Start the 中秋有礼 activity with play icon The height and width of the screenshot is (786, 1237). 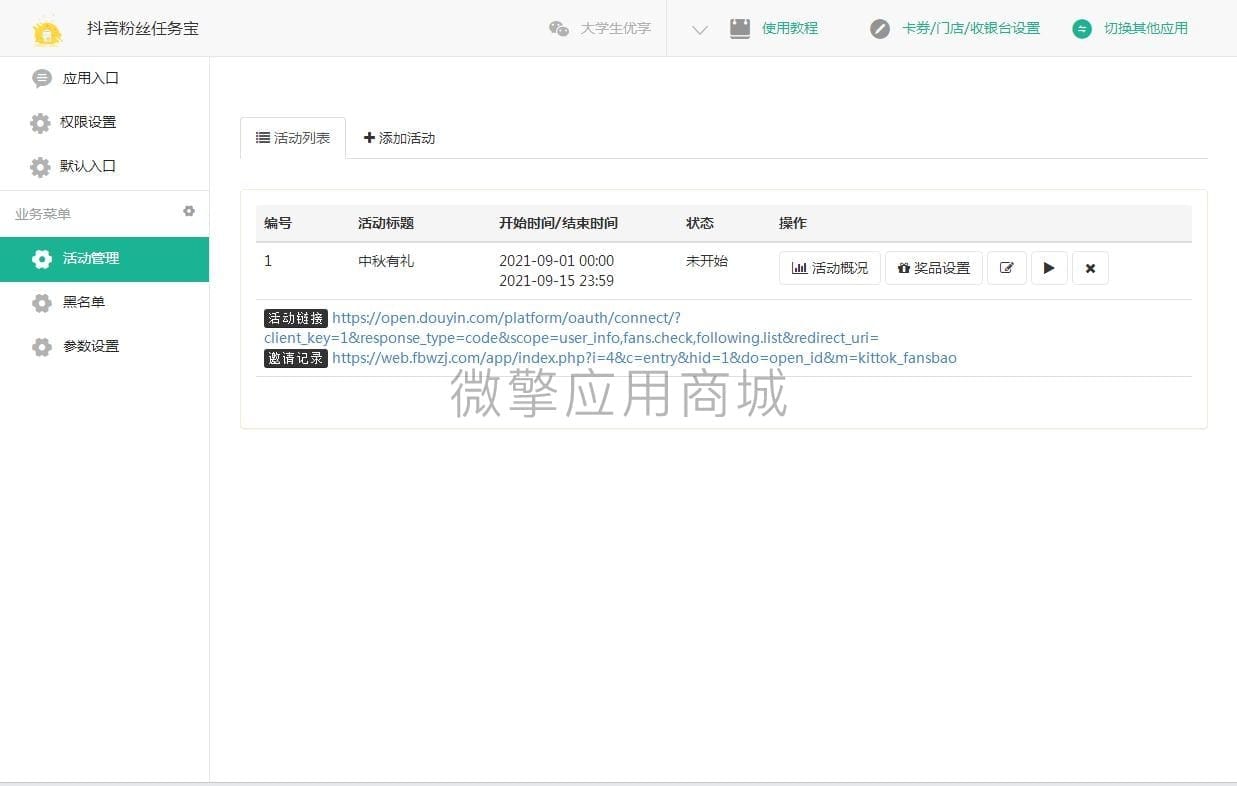[x=1049, y=268]
